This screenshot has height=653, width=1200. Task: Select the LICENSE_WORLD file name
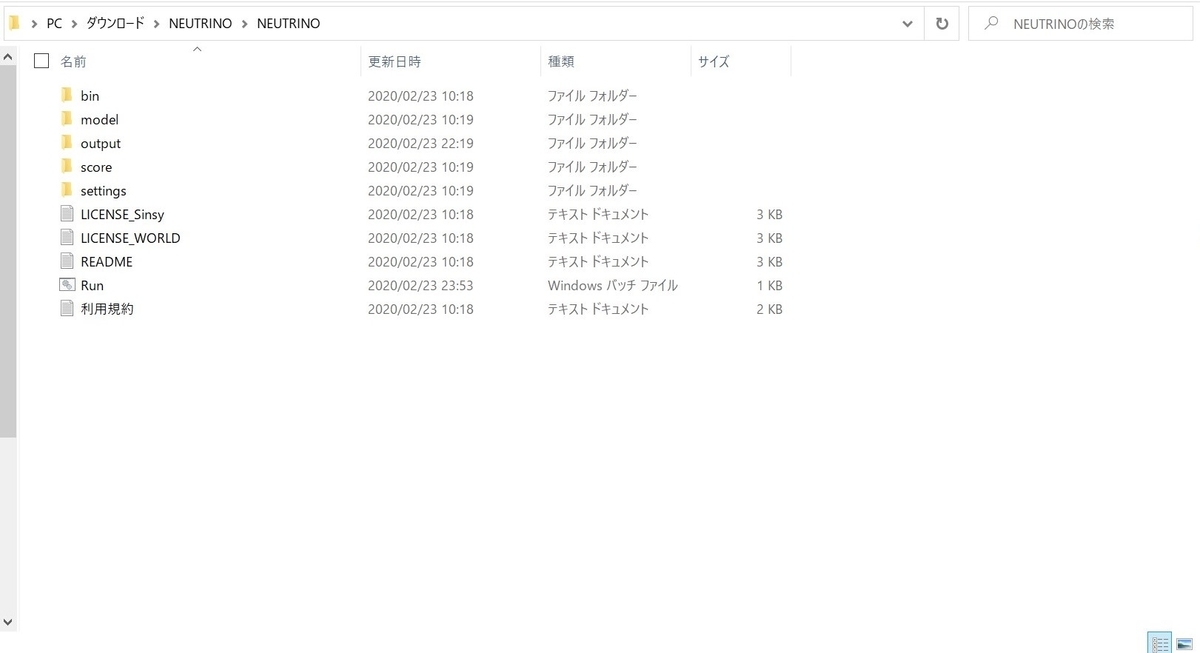[x=130, y=238]
